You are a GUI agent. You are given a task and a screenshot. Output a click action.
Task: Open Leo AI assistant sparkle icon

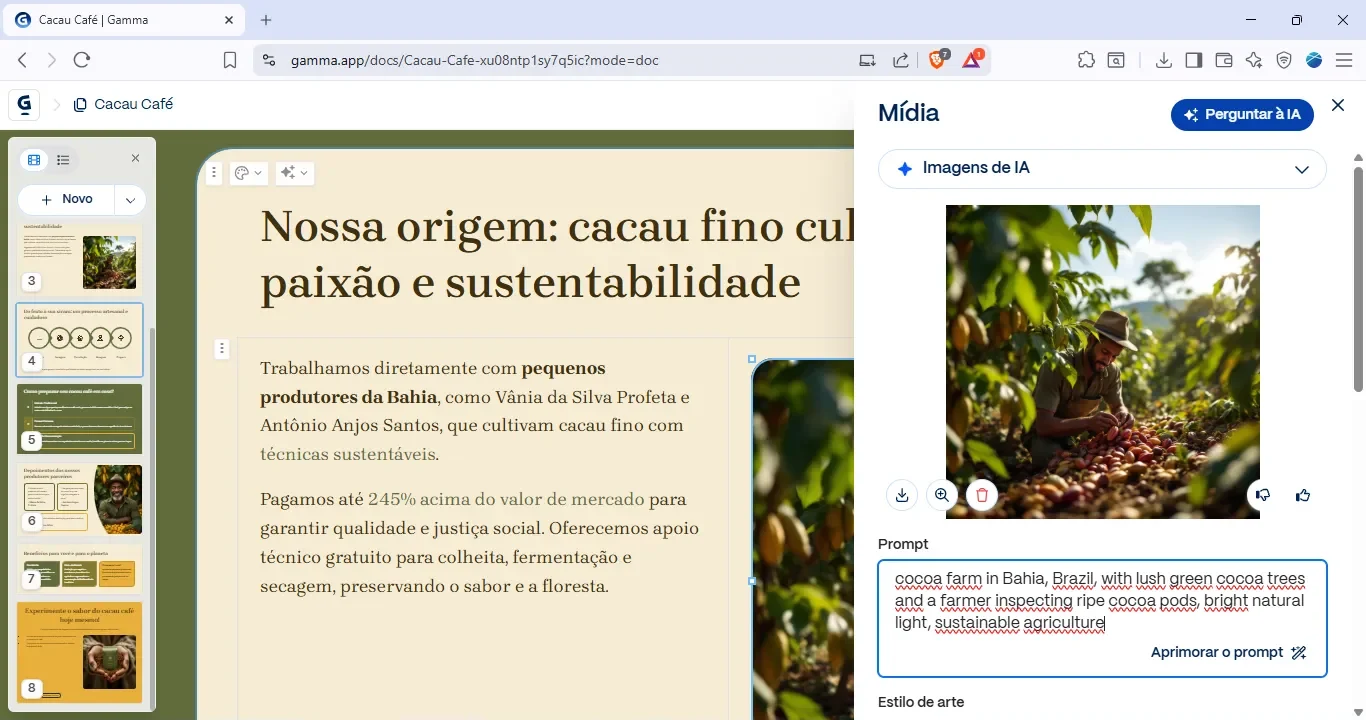coord(1254,60)
